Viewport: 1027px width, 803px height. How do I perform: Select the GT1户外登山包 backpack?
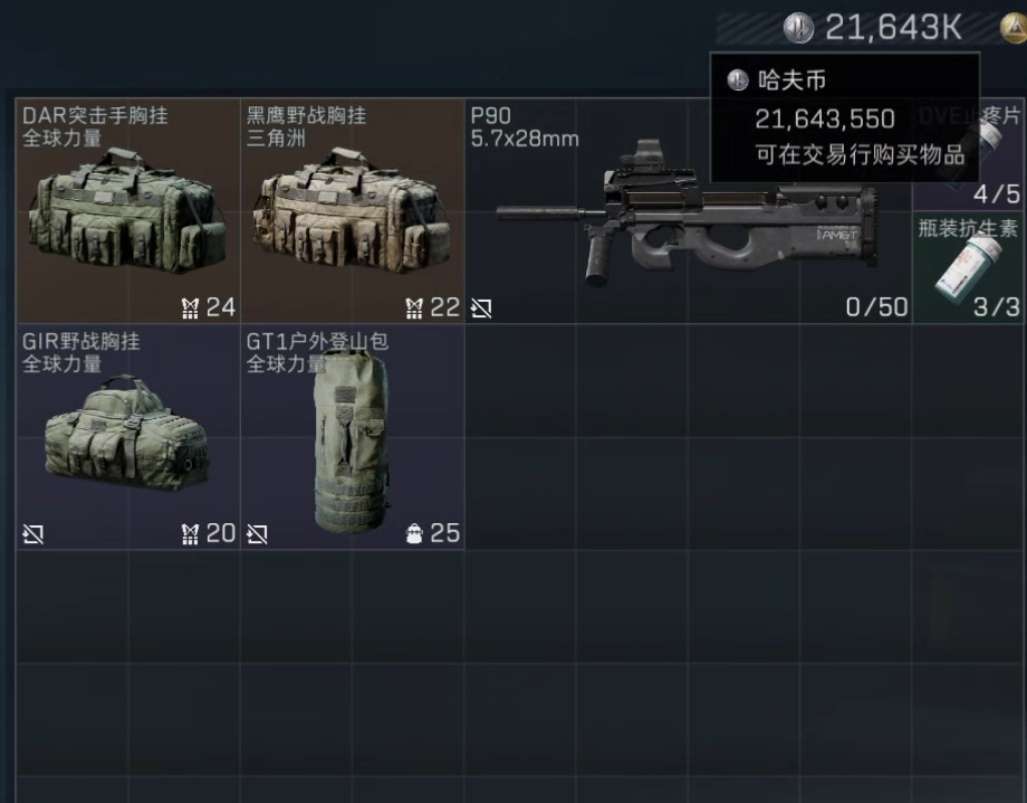tap(352, 437)
